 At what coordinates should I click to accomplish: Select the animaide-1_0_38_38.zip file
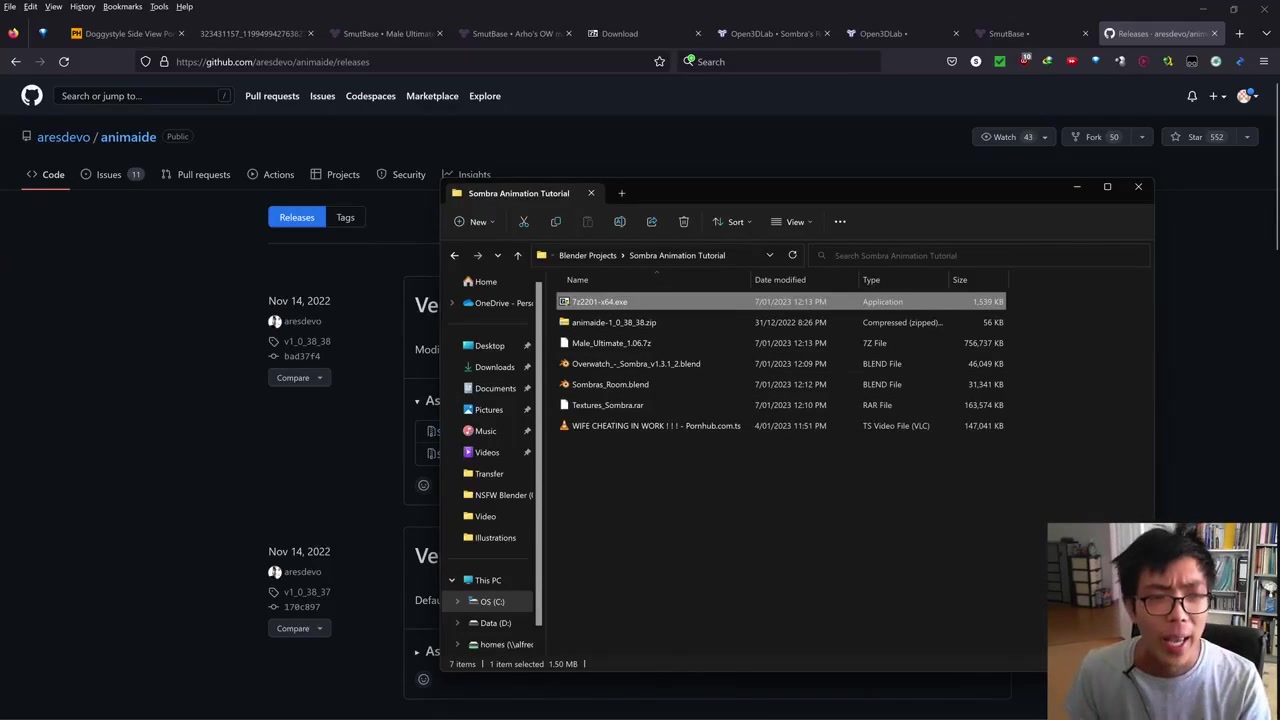pos(614,322)
